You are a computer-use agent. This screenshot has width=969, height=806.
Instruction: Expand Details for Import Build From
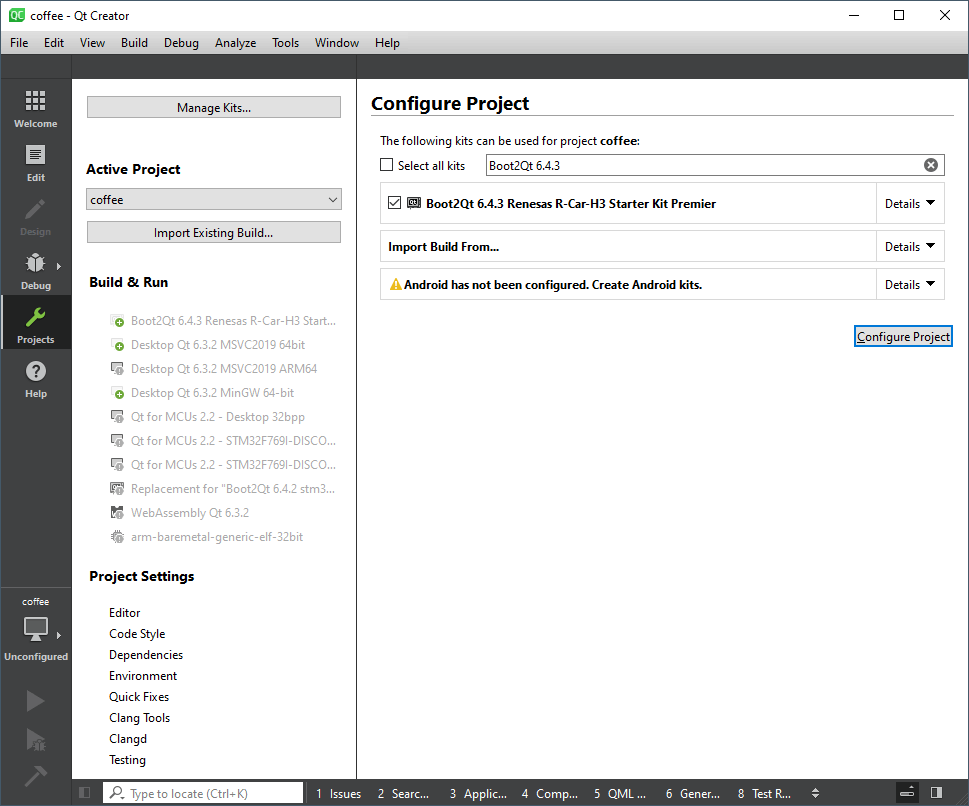tap(910, 246)
